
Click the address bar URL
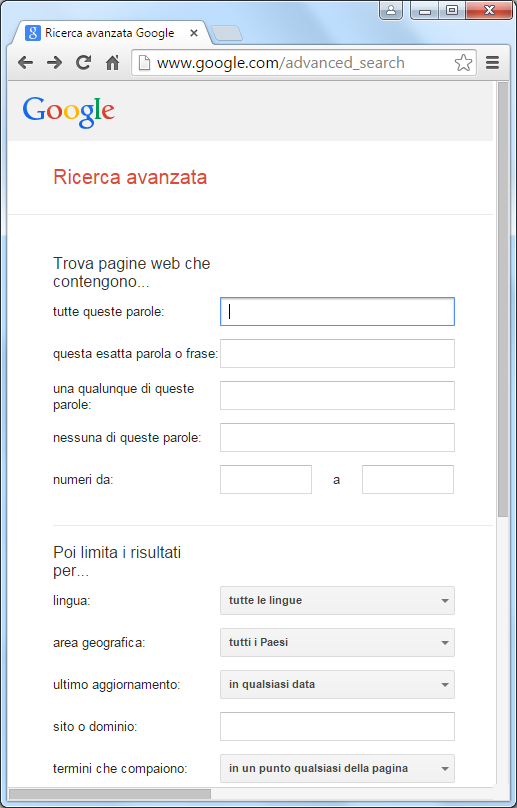(x=280, y=63)
